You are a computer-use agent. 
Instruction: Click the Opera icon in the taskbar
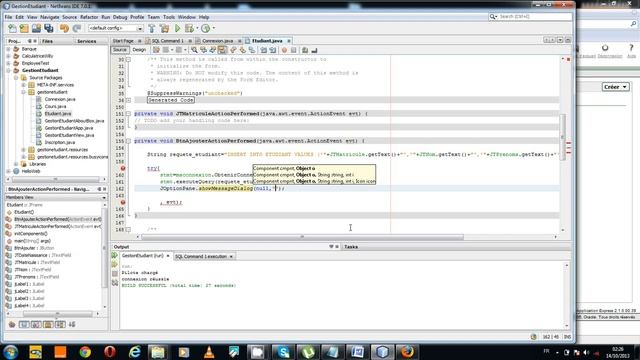pyautogui.click(x=110, y=351)
